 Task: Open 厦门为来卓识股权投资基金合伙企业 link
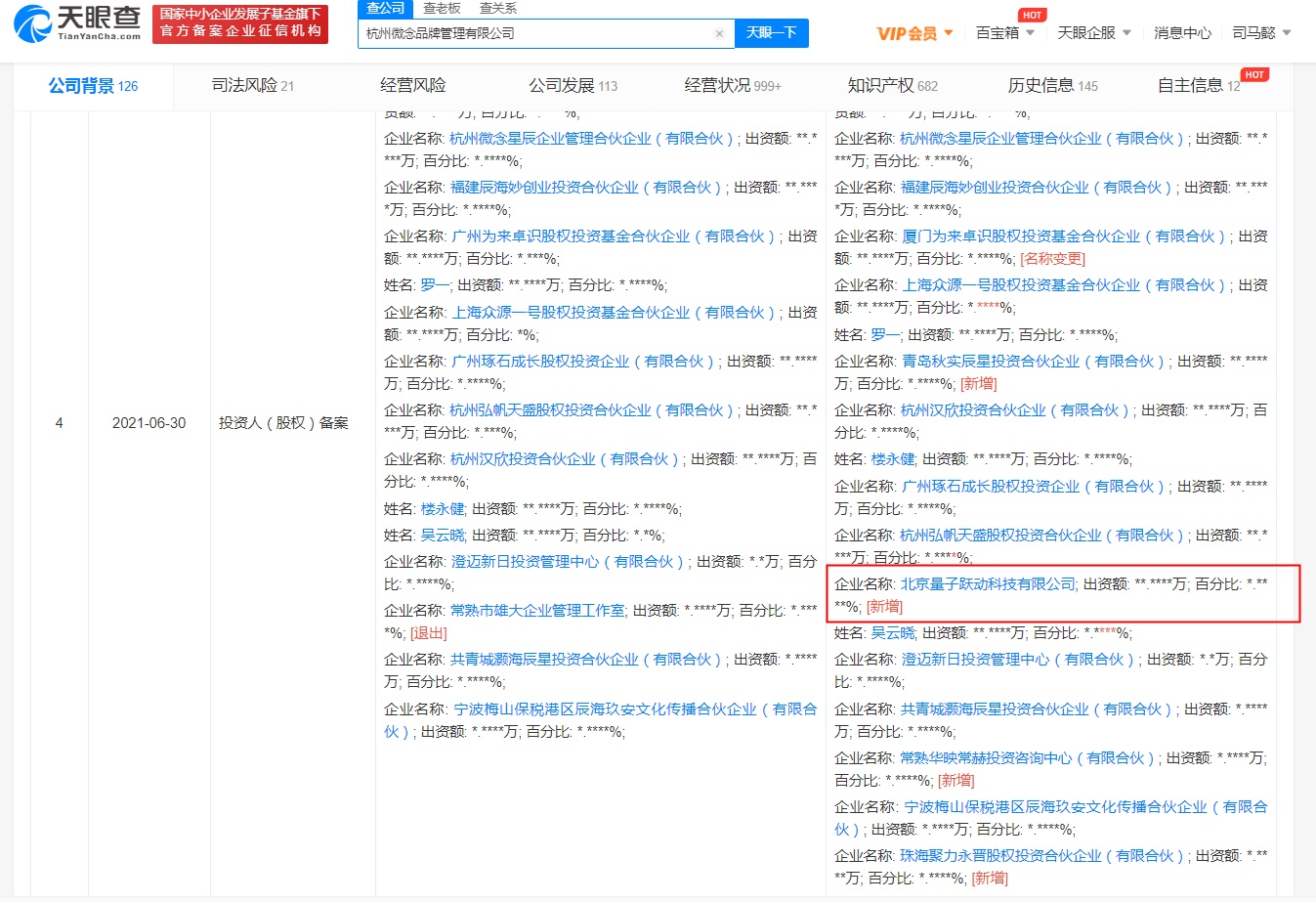(1064, 236)
